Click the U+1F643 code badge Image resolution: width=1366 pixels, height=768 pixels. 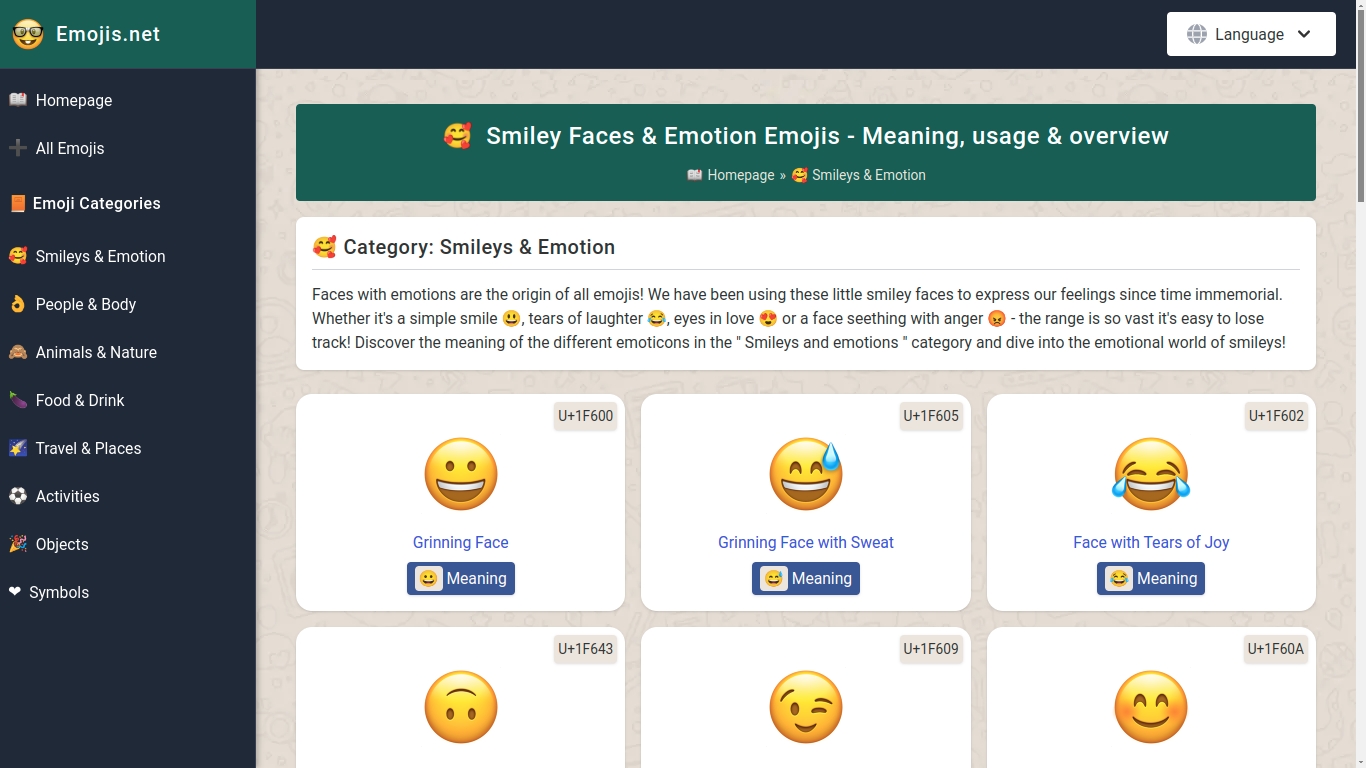pos(586,649)
